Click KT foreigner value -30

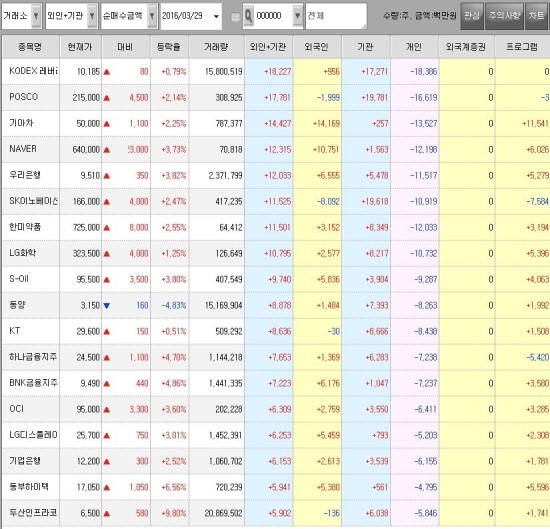pos(334,331)
